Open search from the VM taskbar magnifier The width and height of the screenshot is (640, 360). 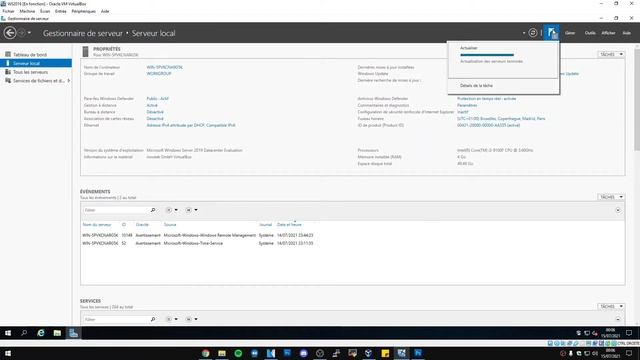point(24,333)
